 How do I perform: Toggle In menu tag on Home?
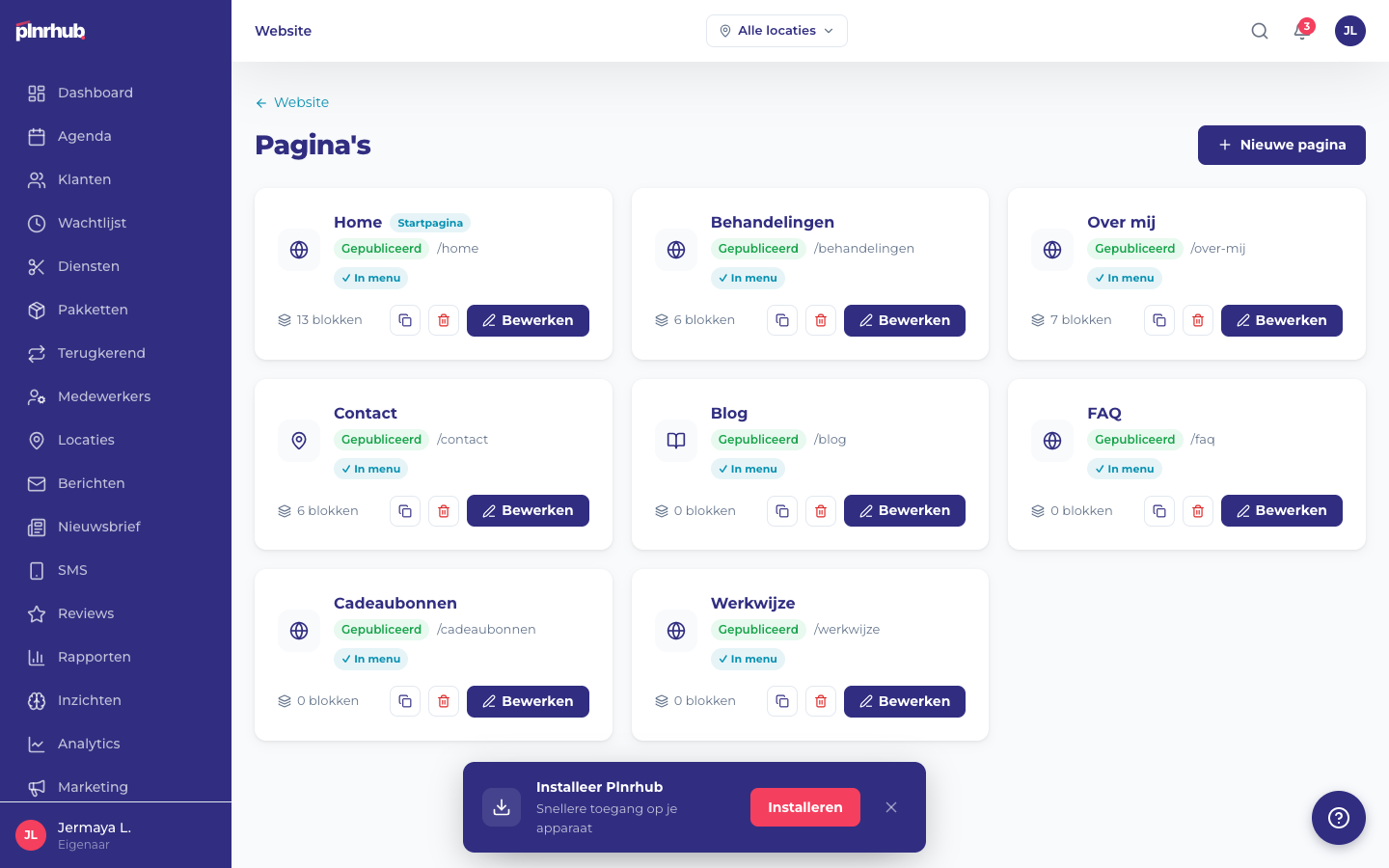[371, 278]
